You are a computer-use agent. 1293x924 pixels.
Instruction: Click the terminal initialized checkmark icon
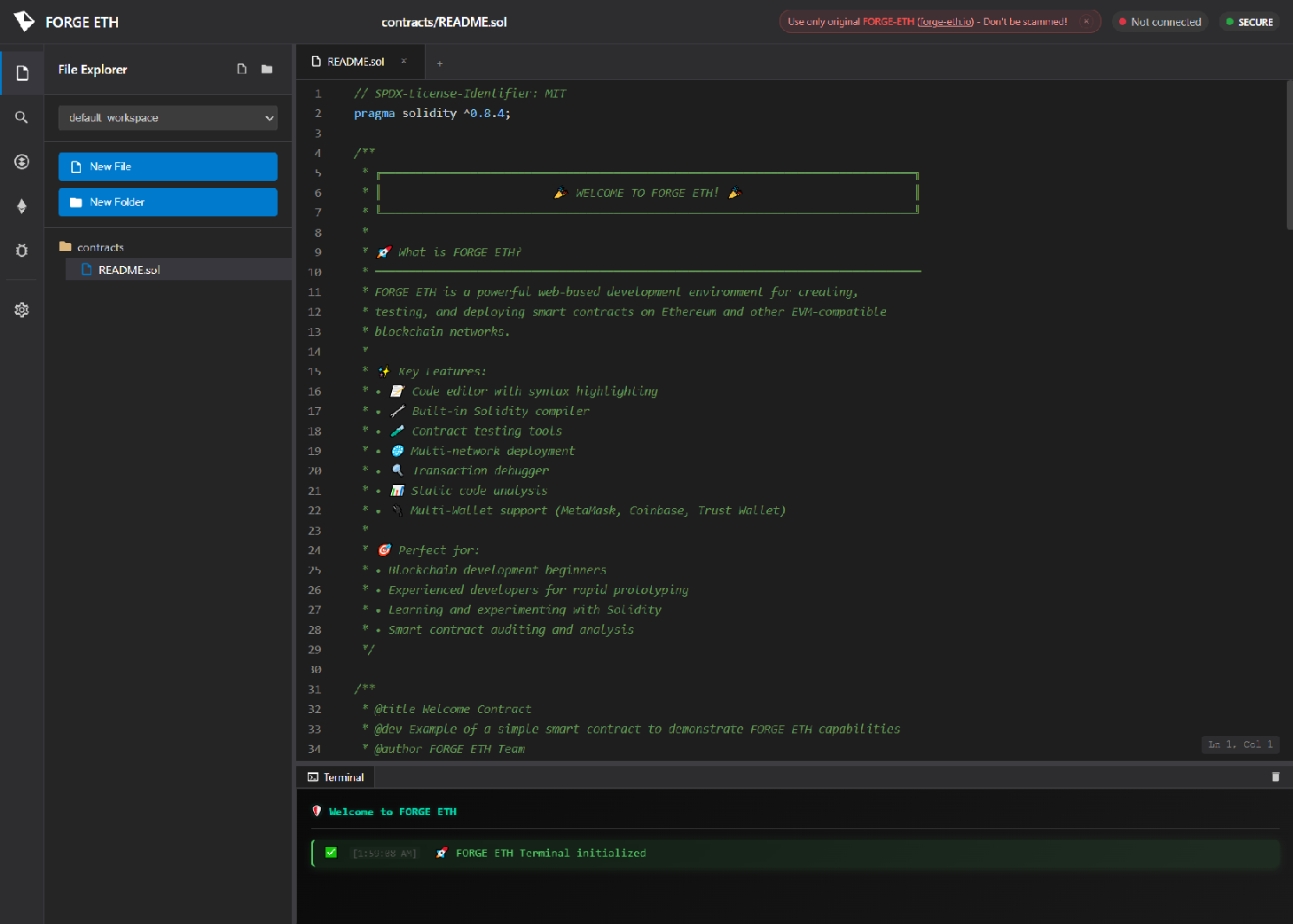point(331,852)
